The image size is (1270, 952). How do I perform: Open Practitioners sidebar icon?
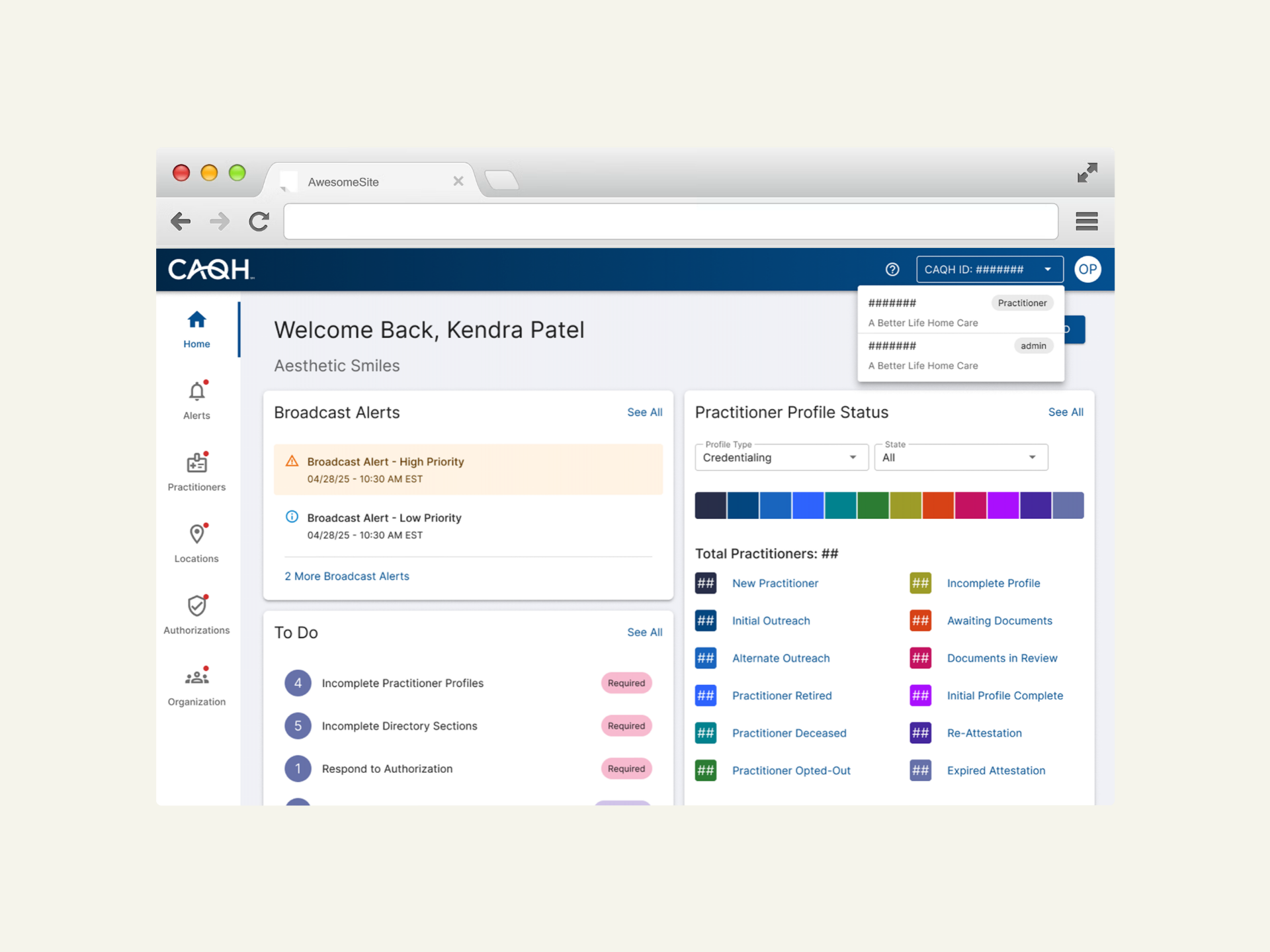[196, 463]
